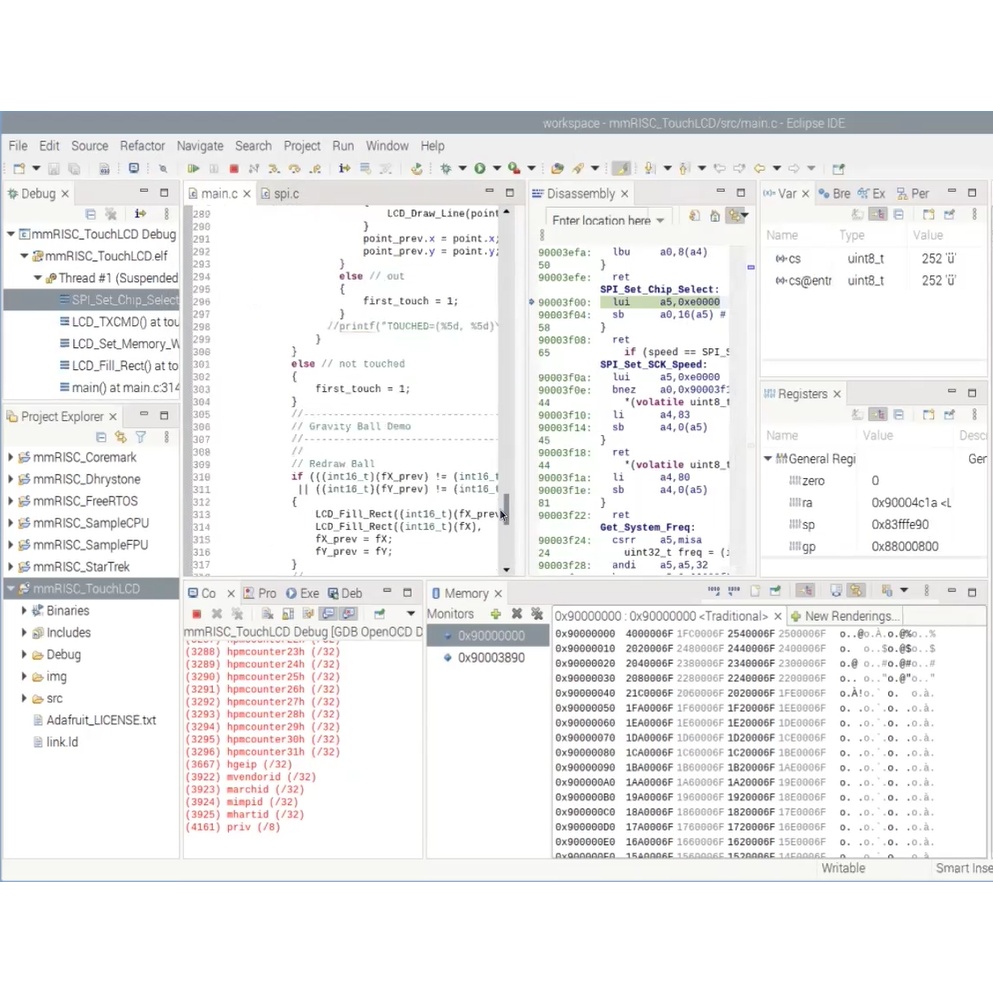Select the LCD_Fill_Rect() stack frame

118,366
